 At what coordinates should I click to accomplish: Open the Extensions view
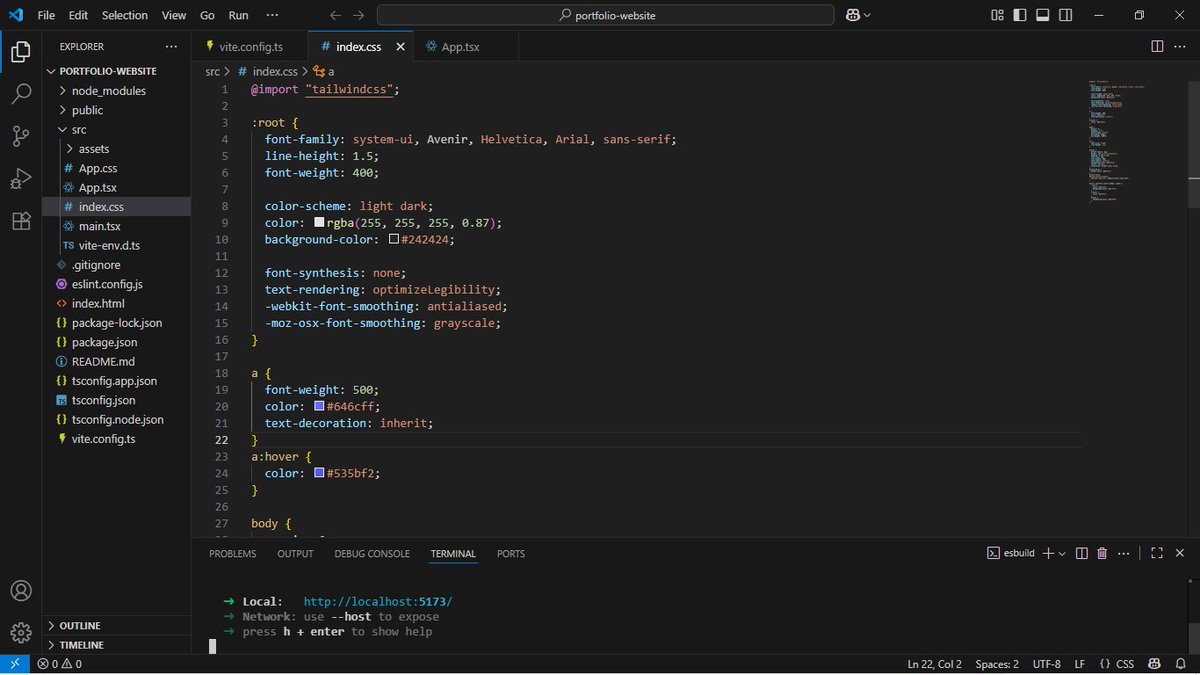20,221
